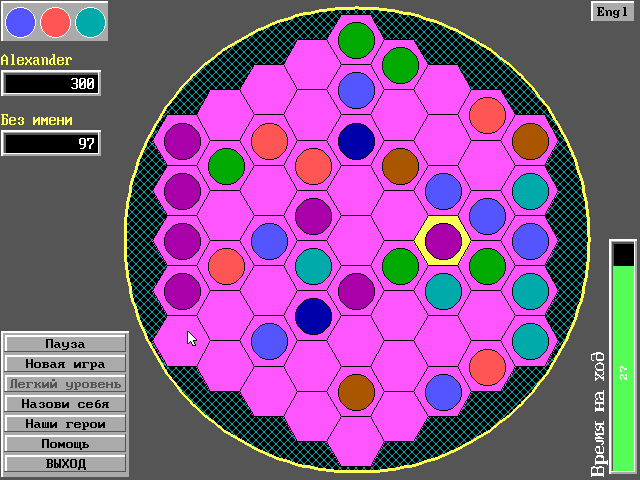Exit the game with ВЫХОД
Viewport: 640px width, 480px height.
coord(65,464)
